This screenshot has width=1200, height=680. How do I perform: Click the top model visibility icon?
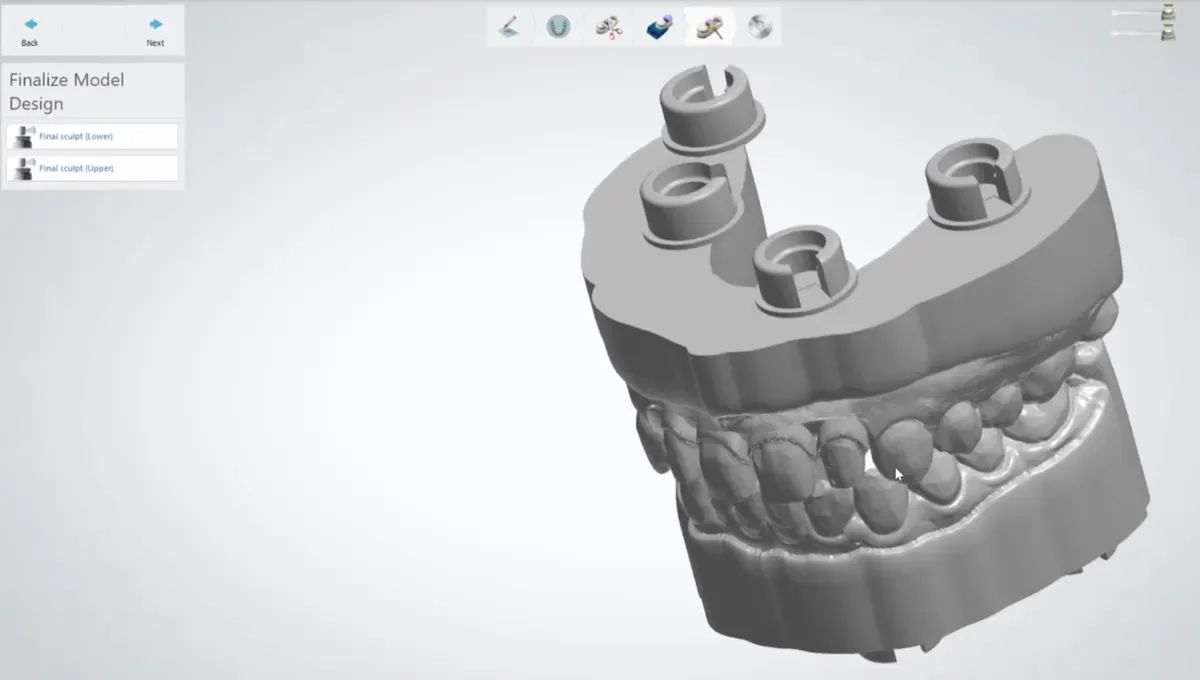pyautogui.click(x=1168, y=13)
